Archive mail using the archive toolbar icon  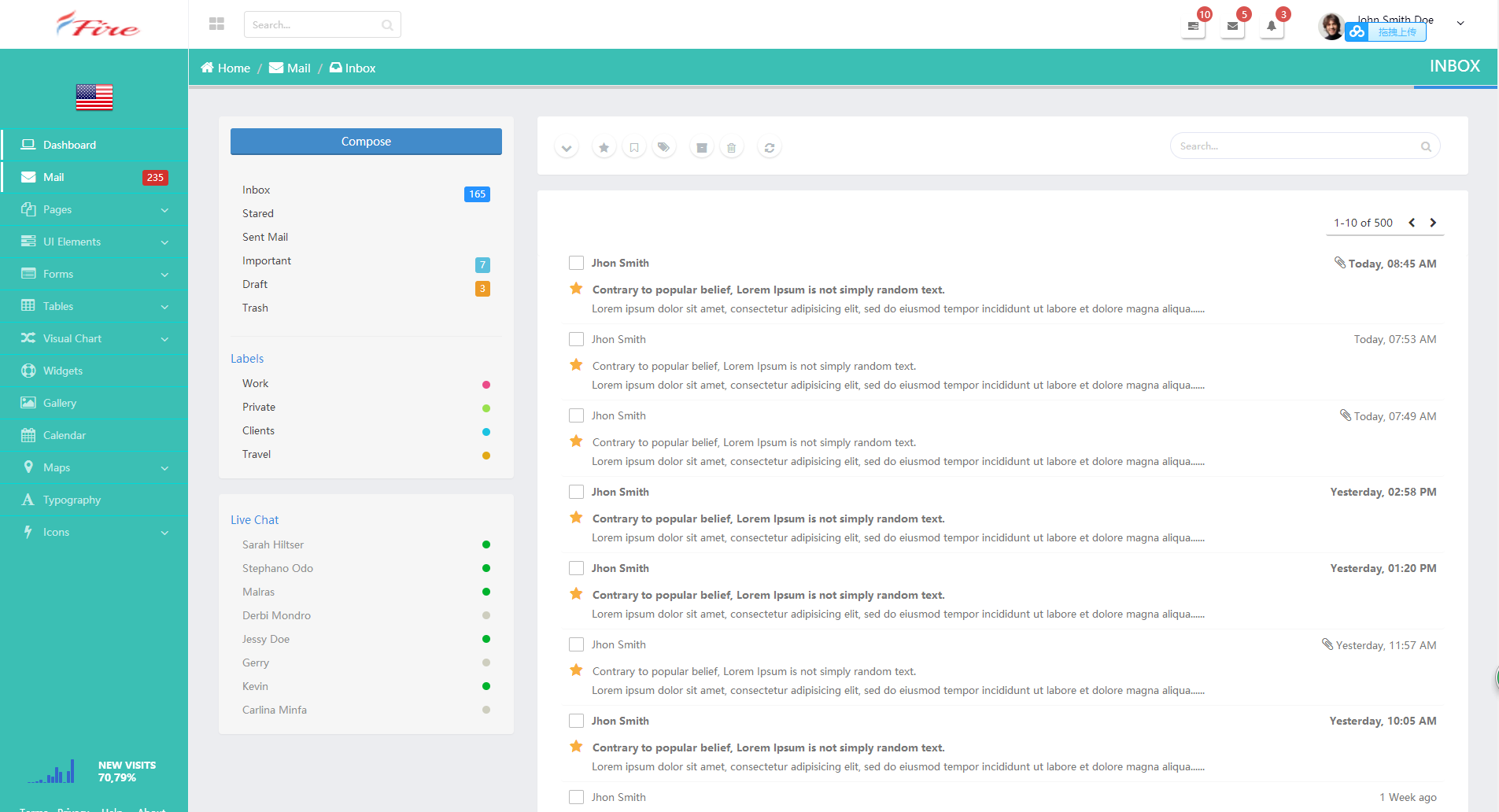[702, 148]
